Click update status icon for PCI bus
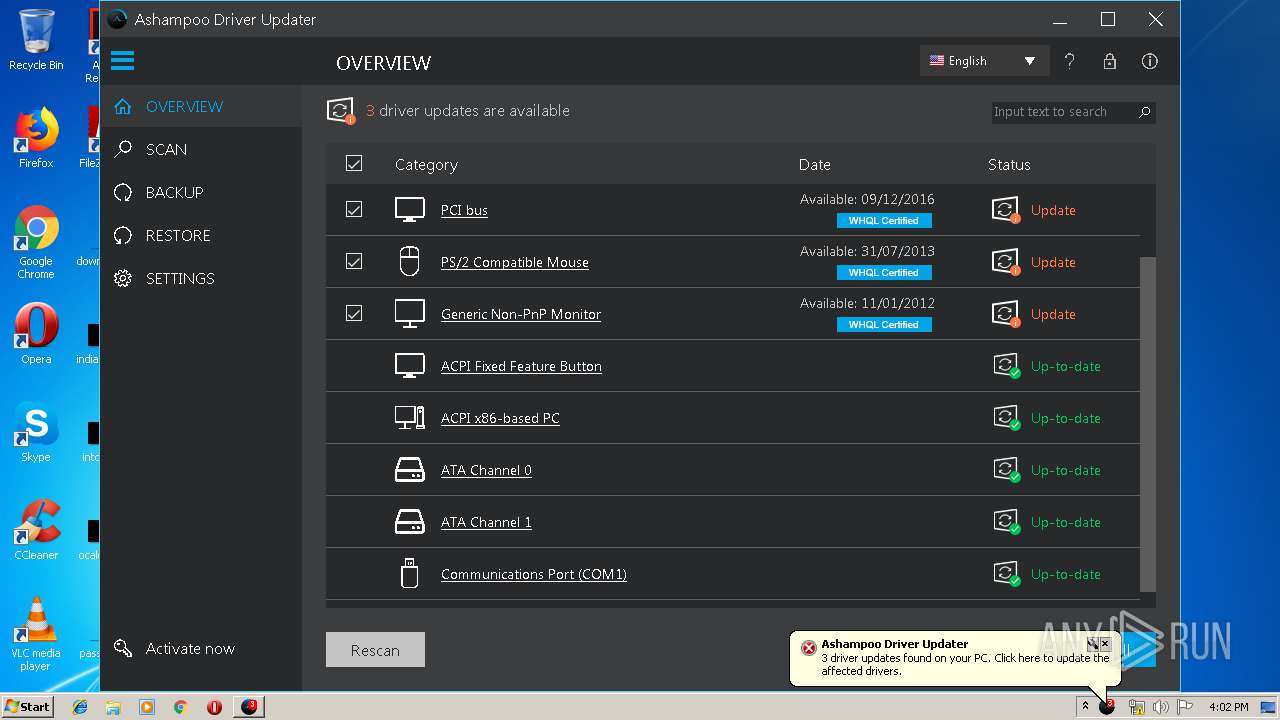This screenshot has width=1280, height=720. pyautogui.click(x=1006, y=210)
